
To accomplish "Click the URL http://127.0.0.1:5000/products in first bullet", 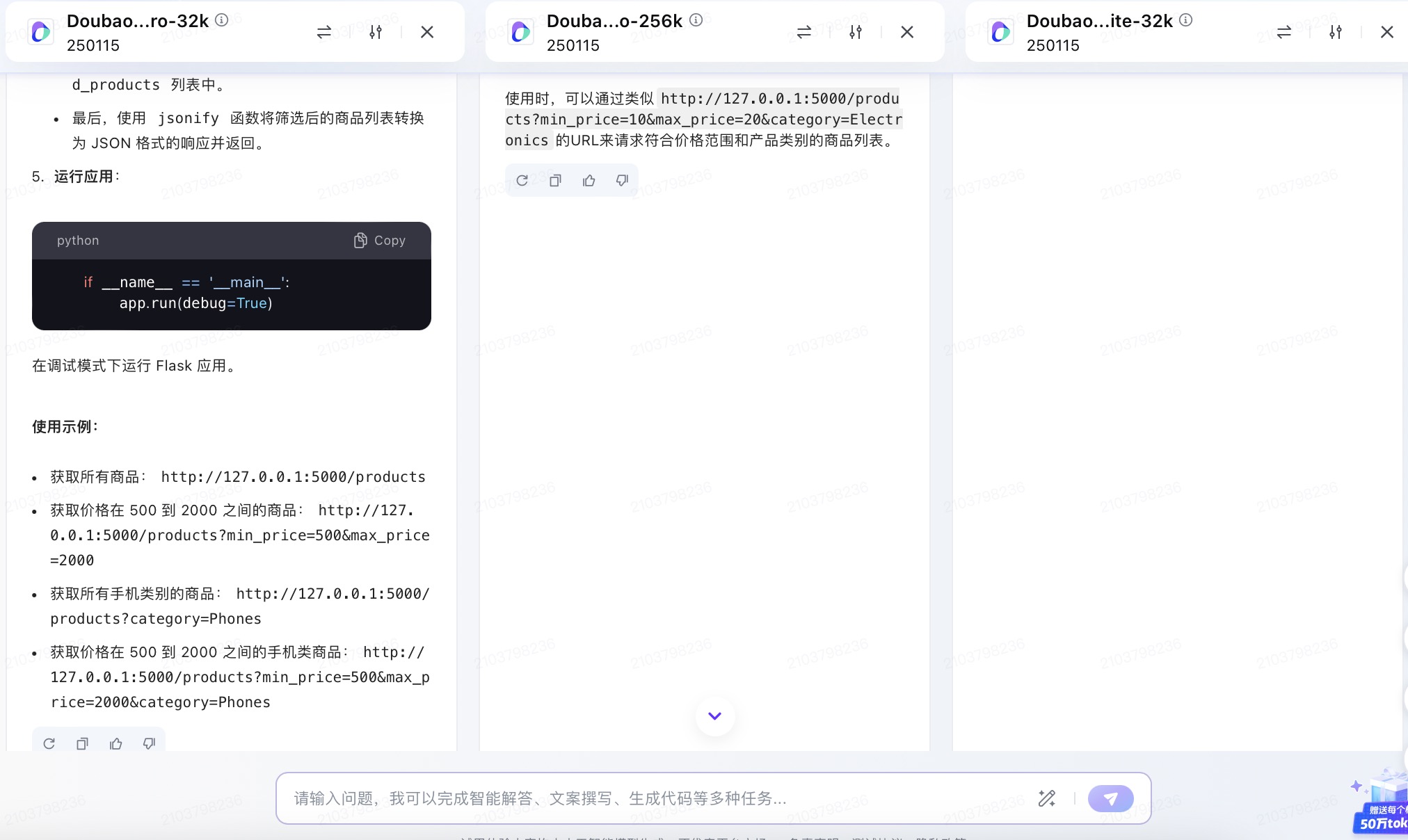I will click(293, 477).
